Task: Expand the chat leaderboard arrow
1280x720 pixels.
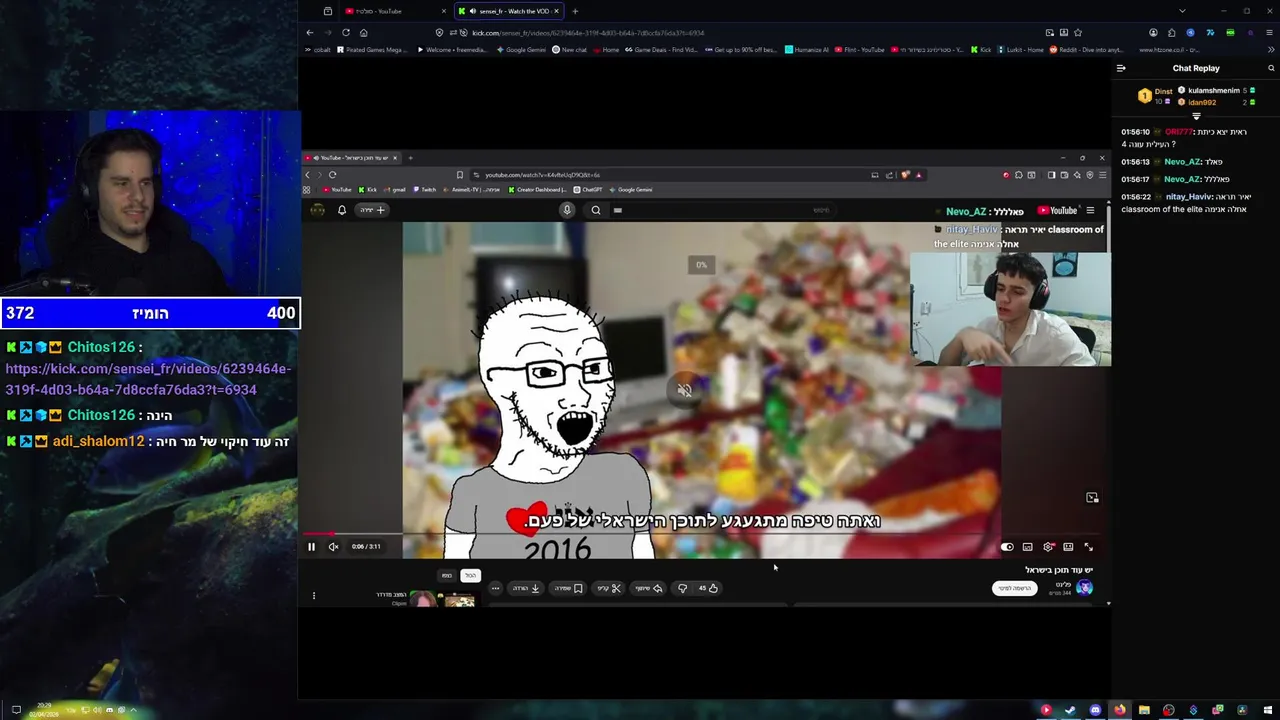Action: pos(1196,116)
